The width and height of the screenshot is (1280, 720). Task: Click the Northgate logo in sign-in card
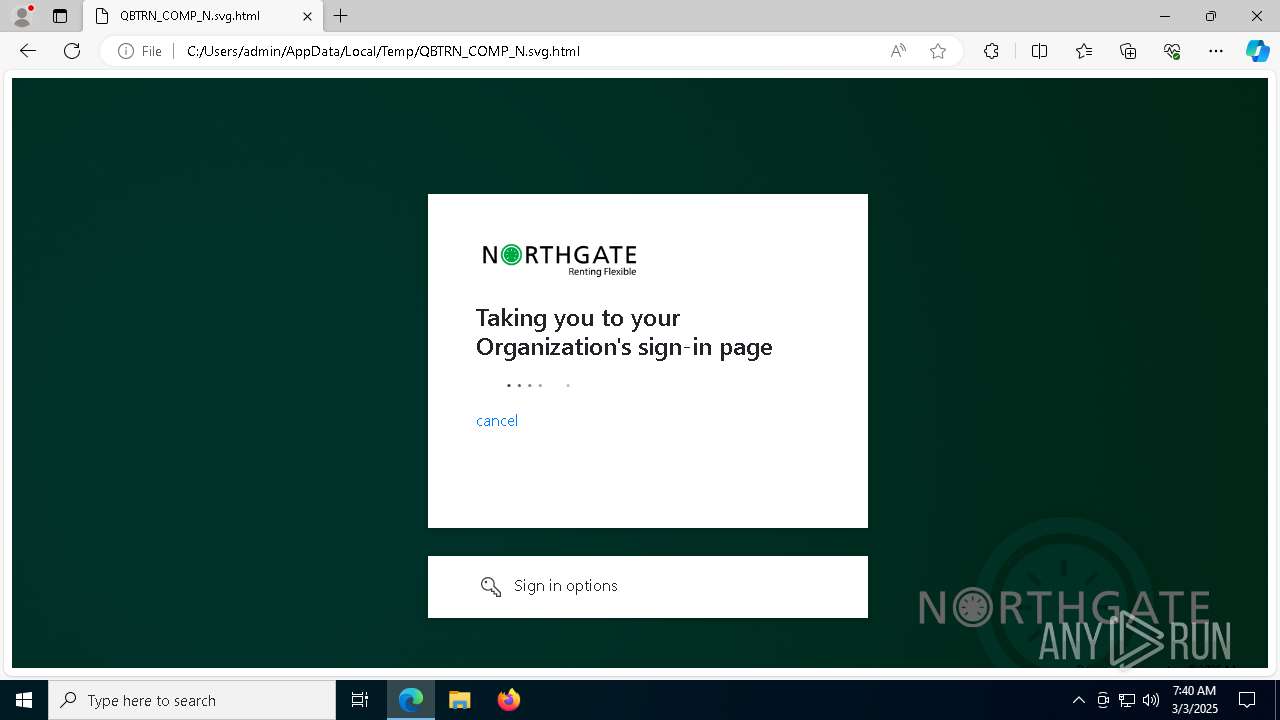pos(559,260)
